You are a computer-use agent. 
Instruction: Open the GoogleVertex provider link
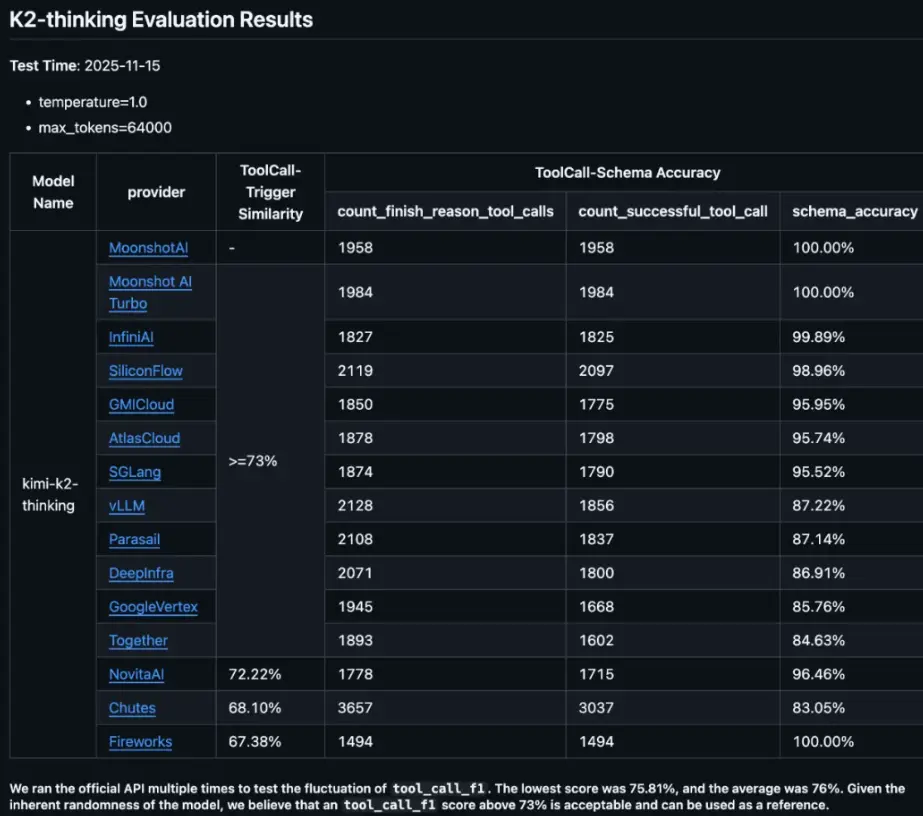pyautogui.click(x=153, y=607)
